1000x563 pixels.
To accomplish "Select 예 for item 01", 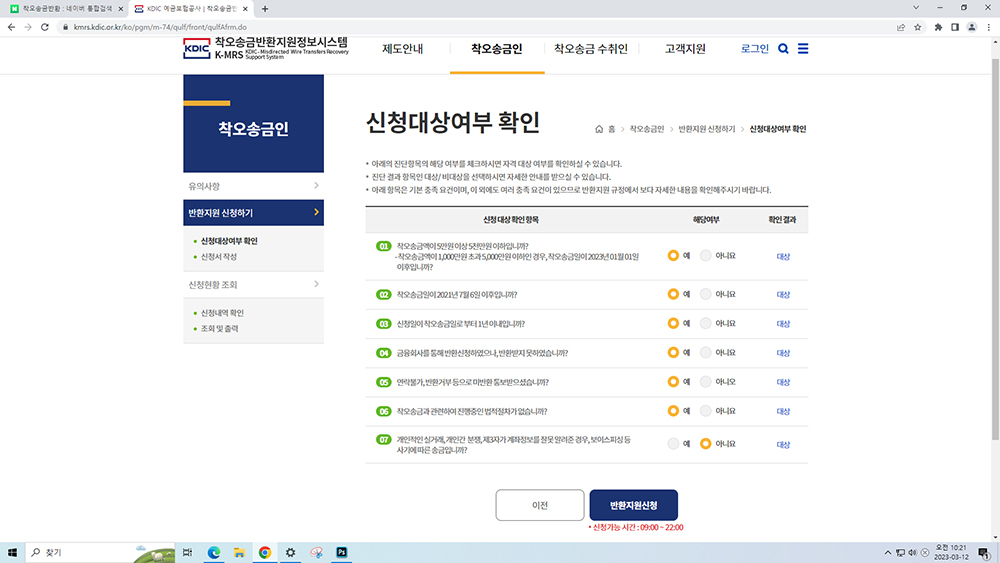I will [673, 256].
